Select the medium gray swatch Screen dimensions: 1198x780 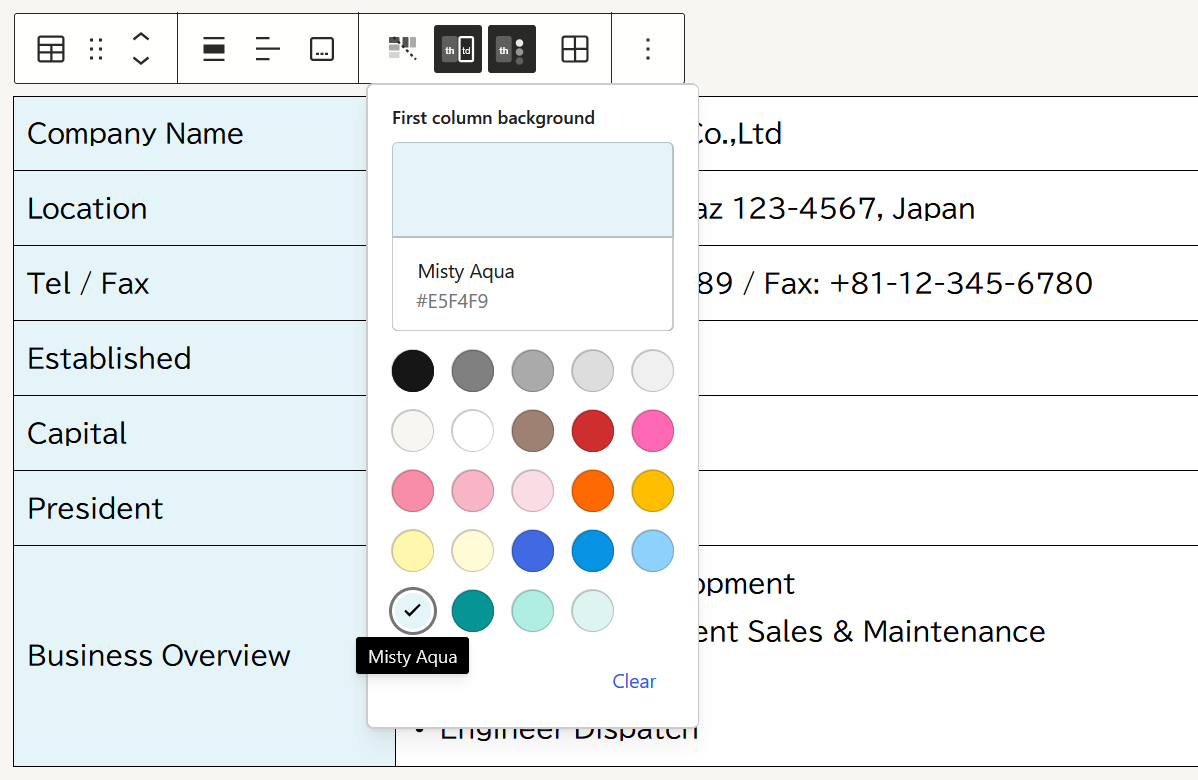[533, 371]
